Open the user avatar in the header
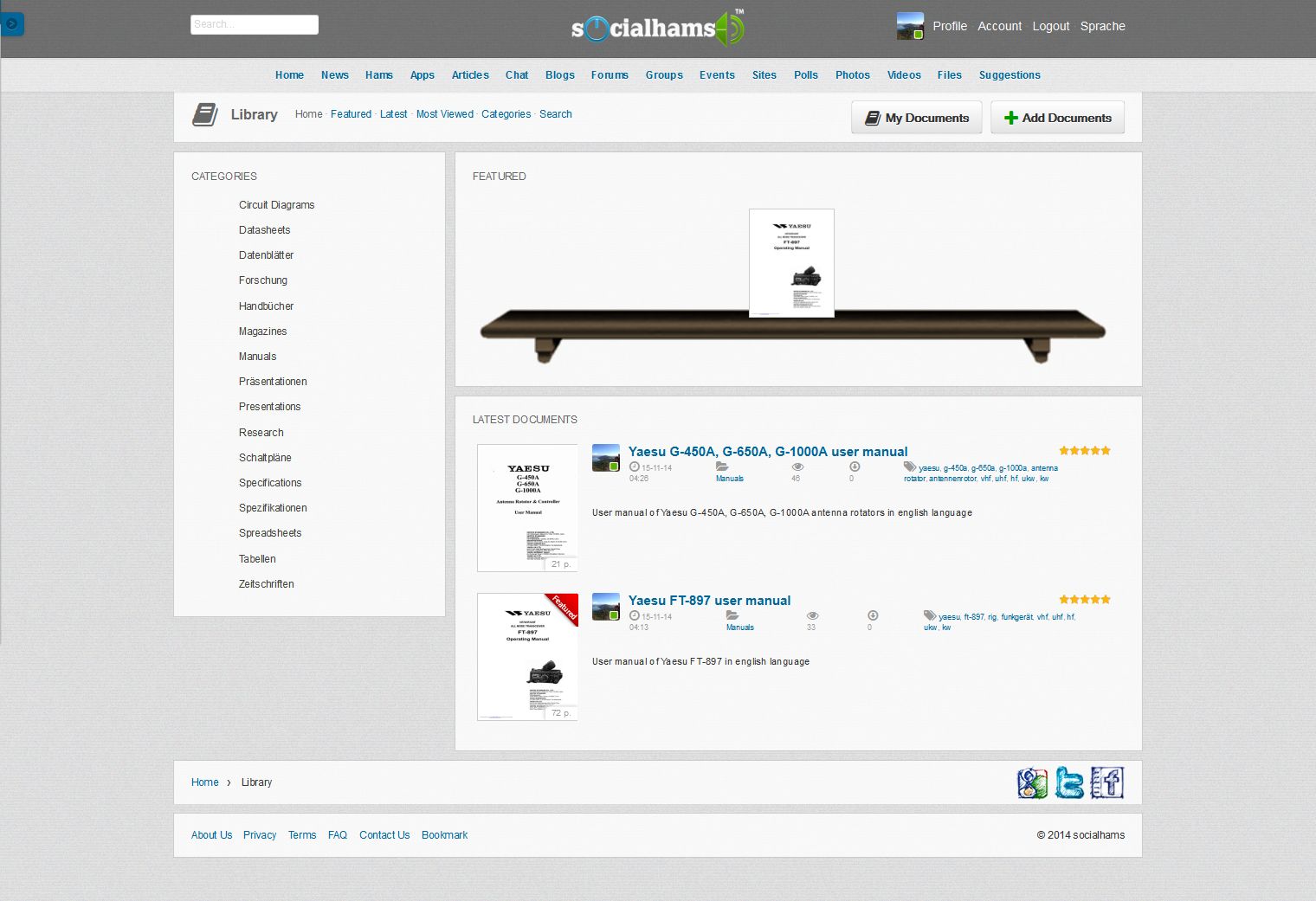 [910, 26]
